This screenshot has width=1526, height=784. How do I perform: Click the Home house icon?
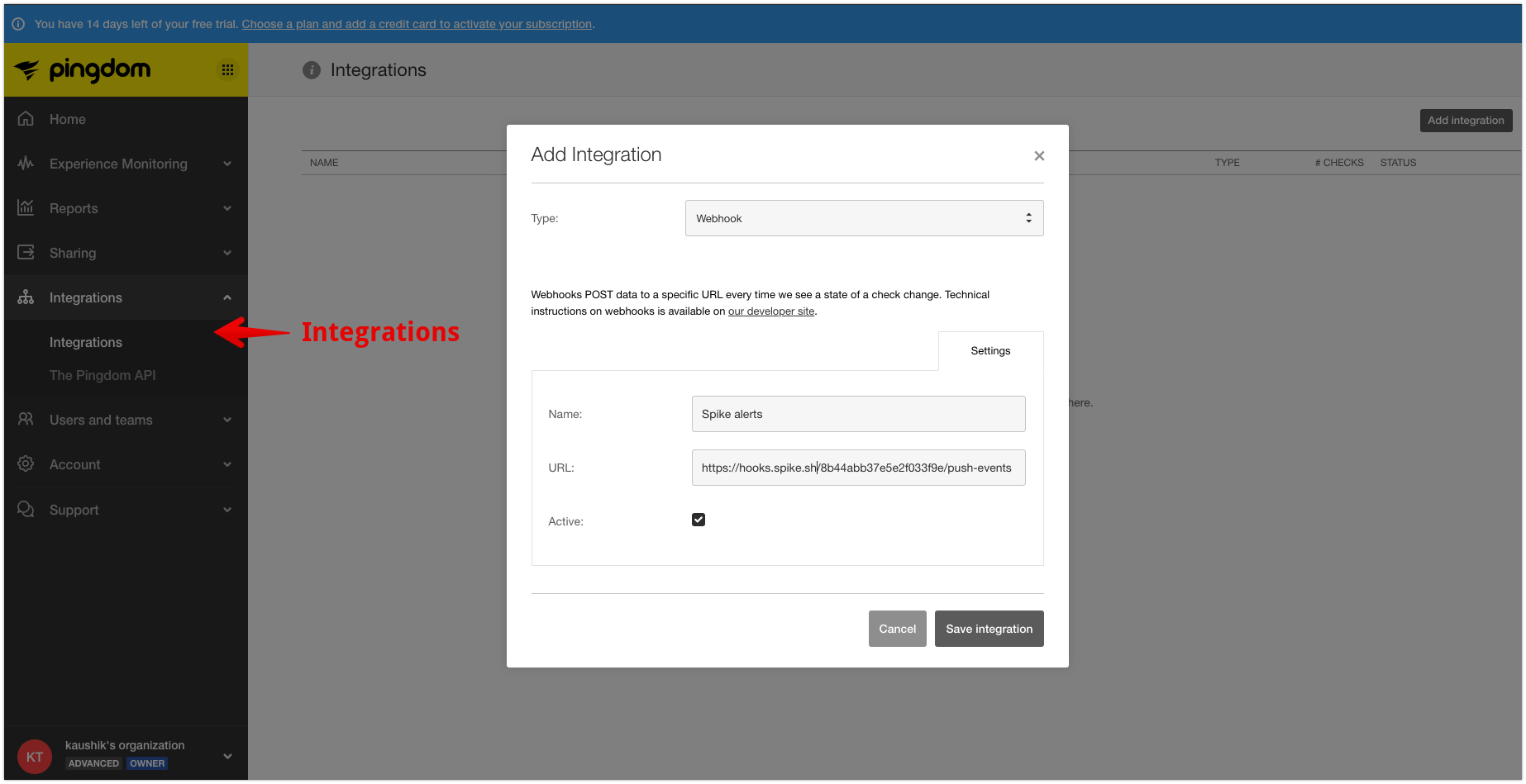[26, 119]
